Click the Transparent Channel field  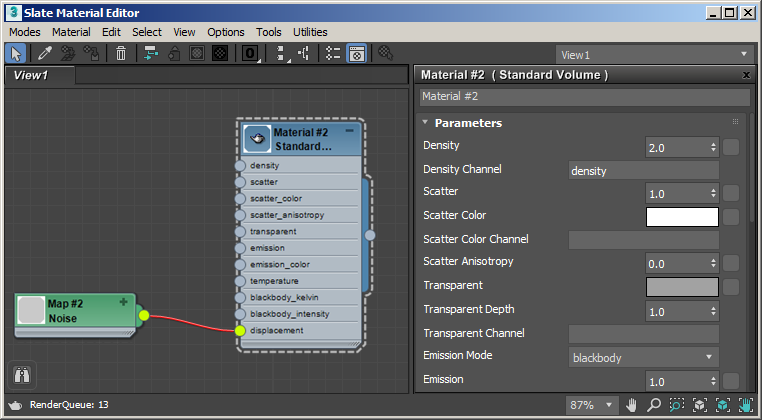click(643, 334)
